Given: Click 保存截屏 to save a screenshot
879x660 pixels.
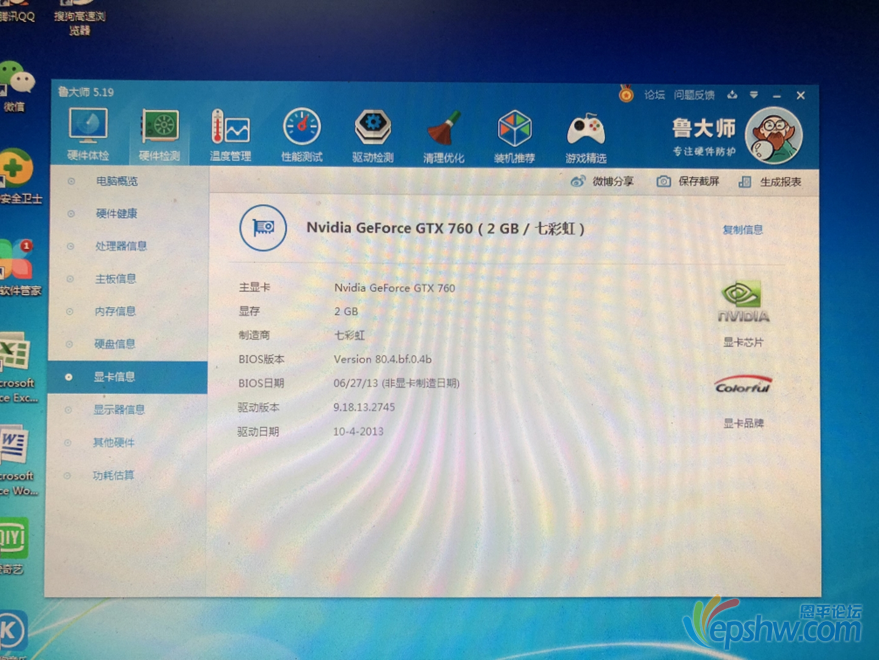Looking at the screenshot, I should coord(688,181).
